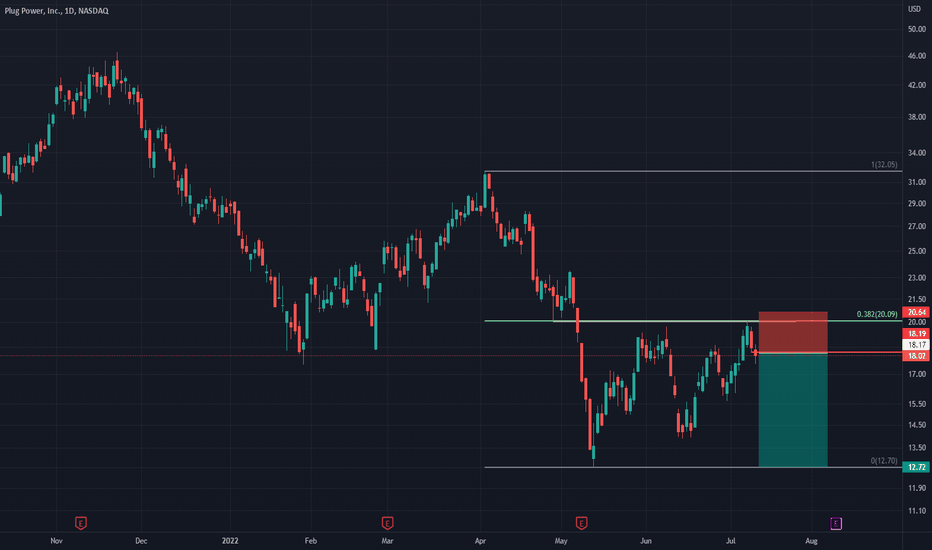Select the red 18.19 price tag
This screenshot has height=550, width=932.
(917, 334)
